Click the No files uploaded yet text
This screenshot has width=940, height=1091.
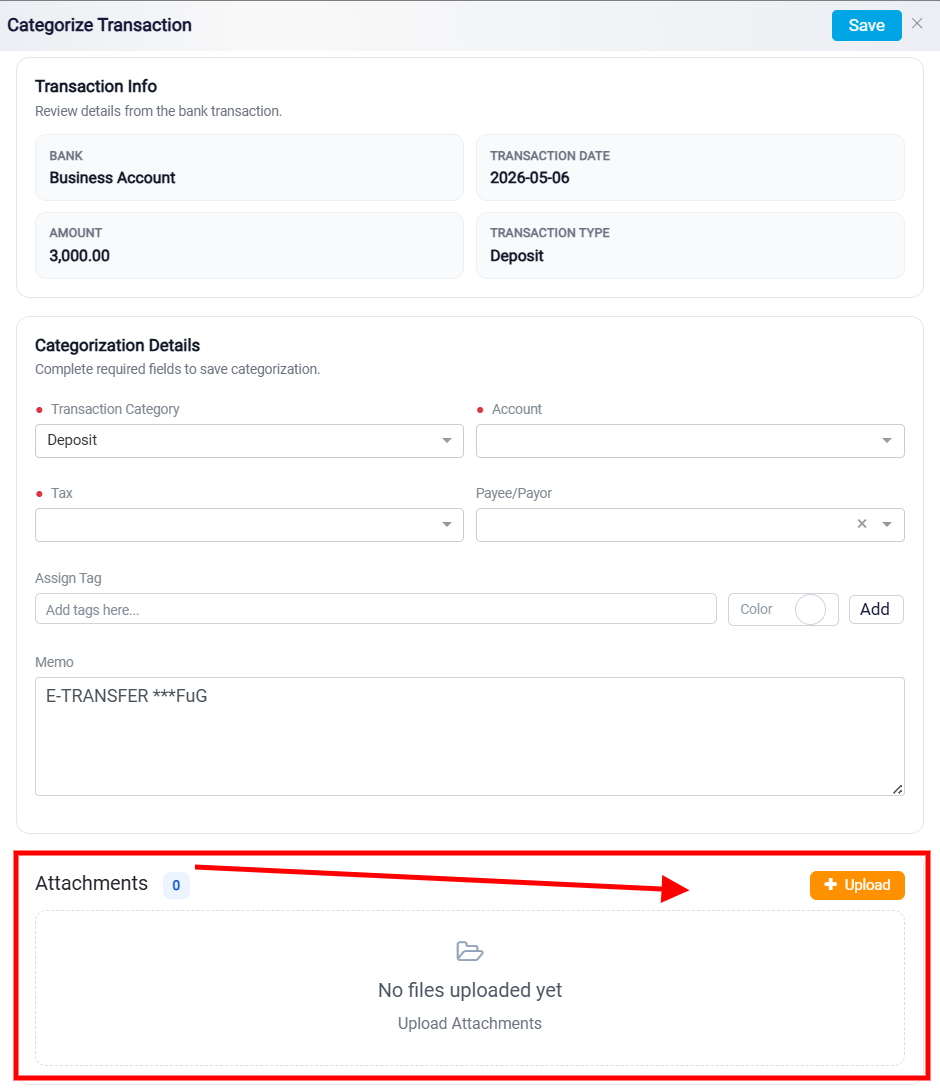click(x=470, y=990)
